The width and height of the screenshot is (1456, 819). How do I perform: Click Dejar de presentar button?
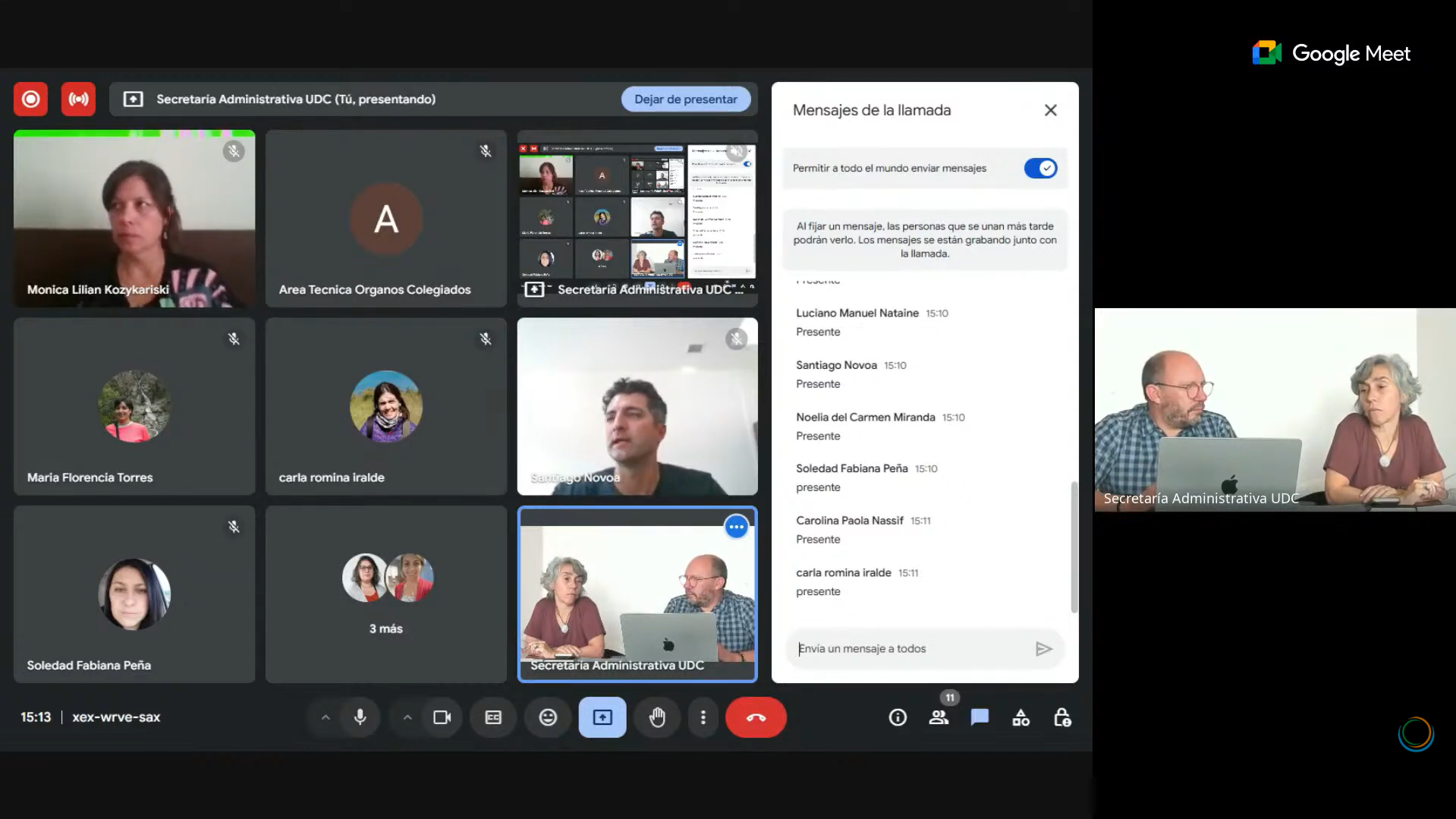tap(685, 99)
